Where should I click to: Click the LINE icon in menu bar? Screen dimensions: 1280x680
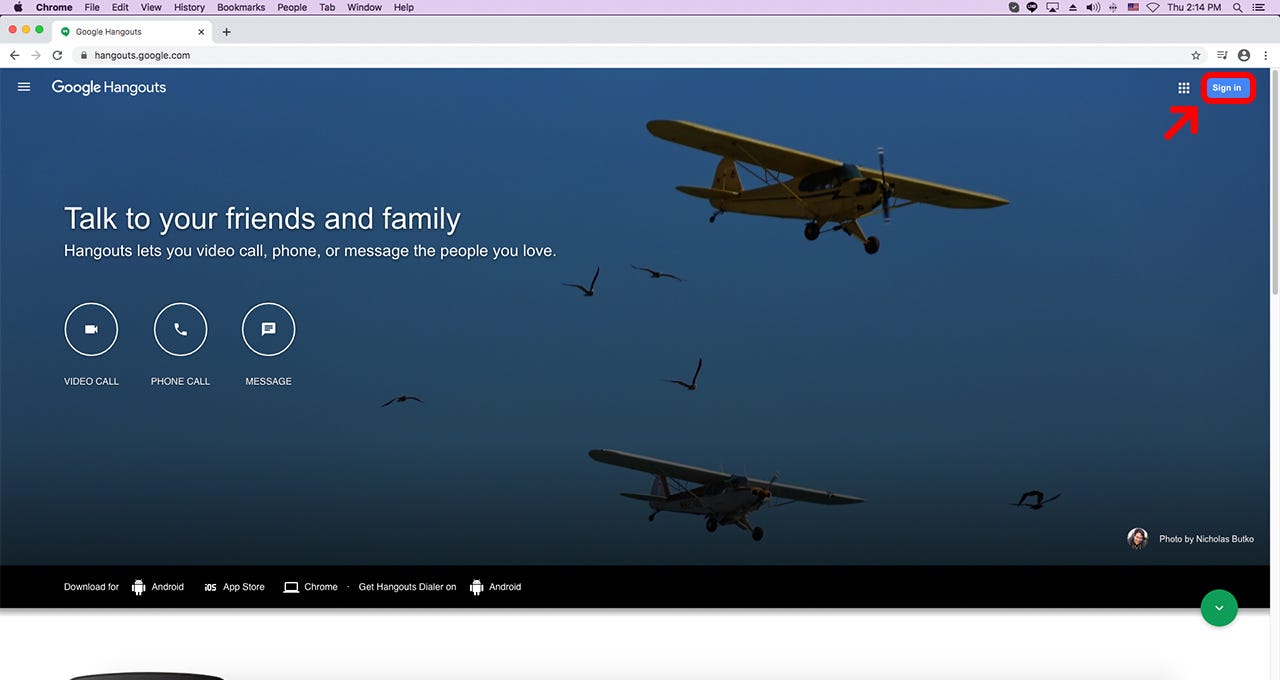point(1032,7)
